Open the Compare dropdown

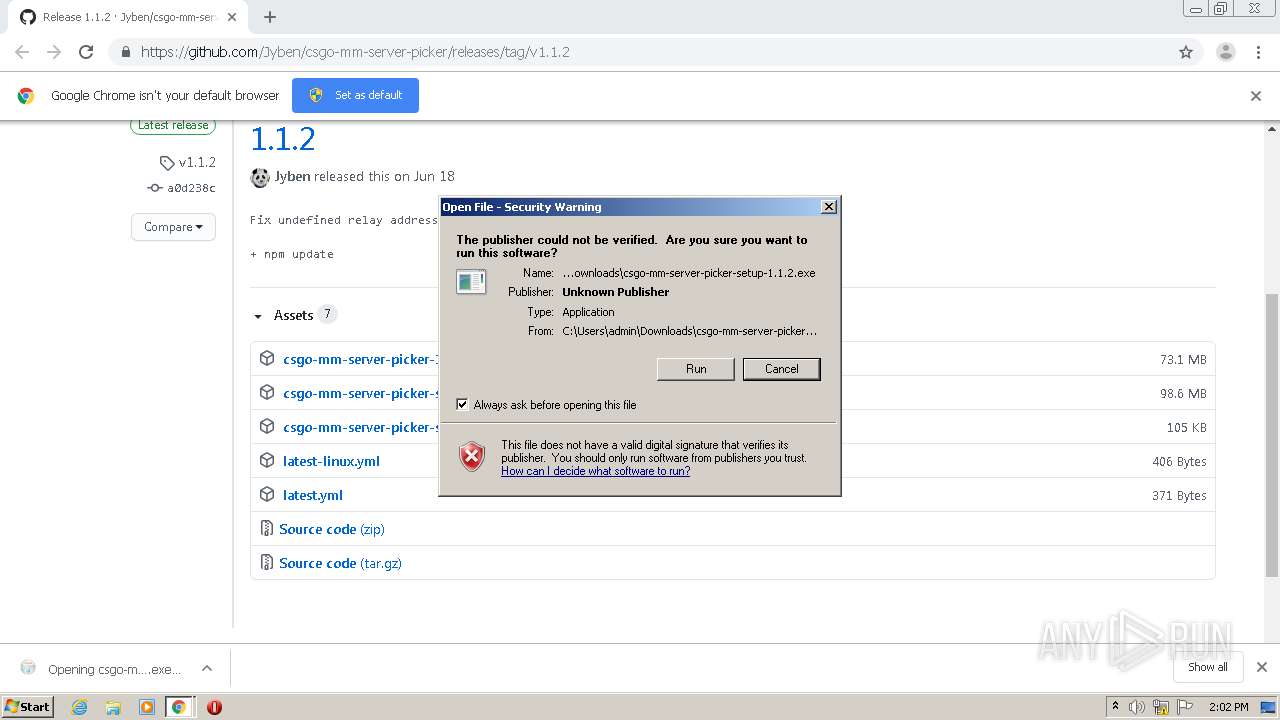click(x=173, y=227)
